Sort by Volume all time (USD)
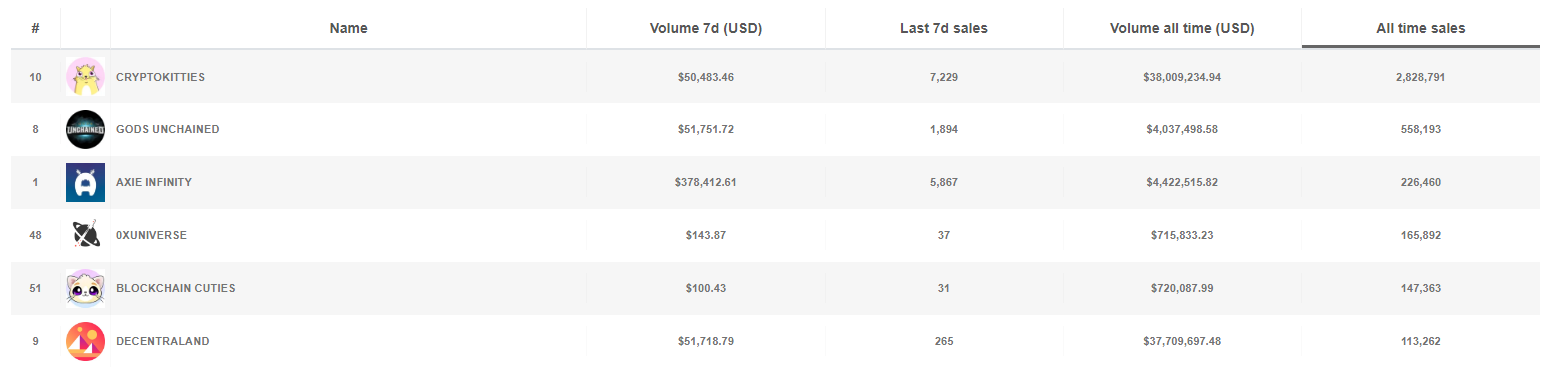Viewport: 1549px width, 367px height. [1182, 28]
